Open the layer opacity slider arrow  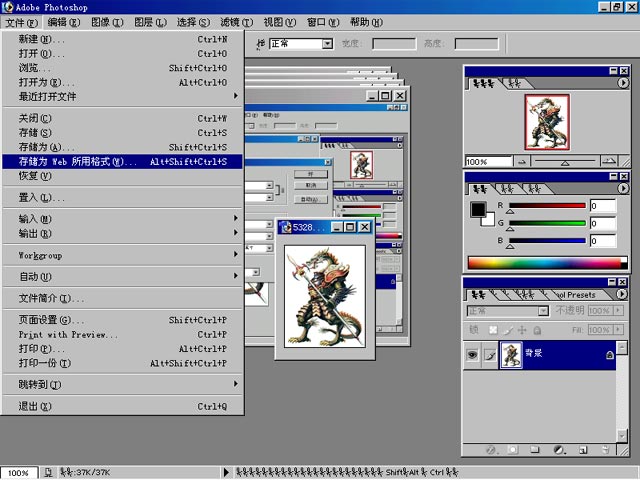pyautogui.click(x=618, y=310)
